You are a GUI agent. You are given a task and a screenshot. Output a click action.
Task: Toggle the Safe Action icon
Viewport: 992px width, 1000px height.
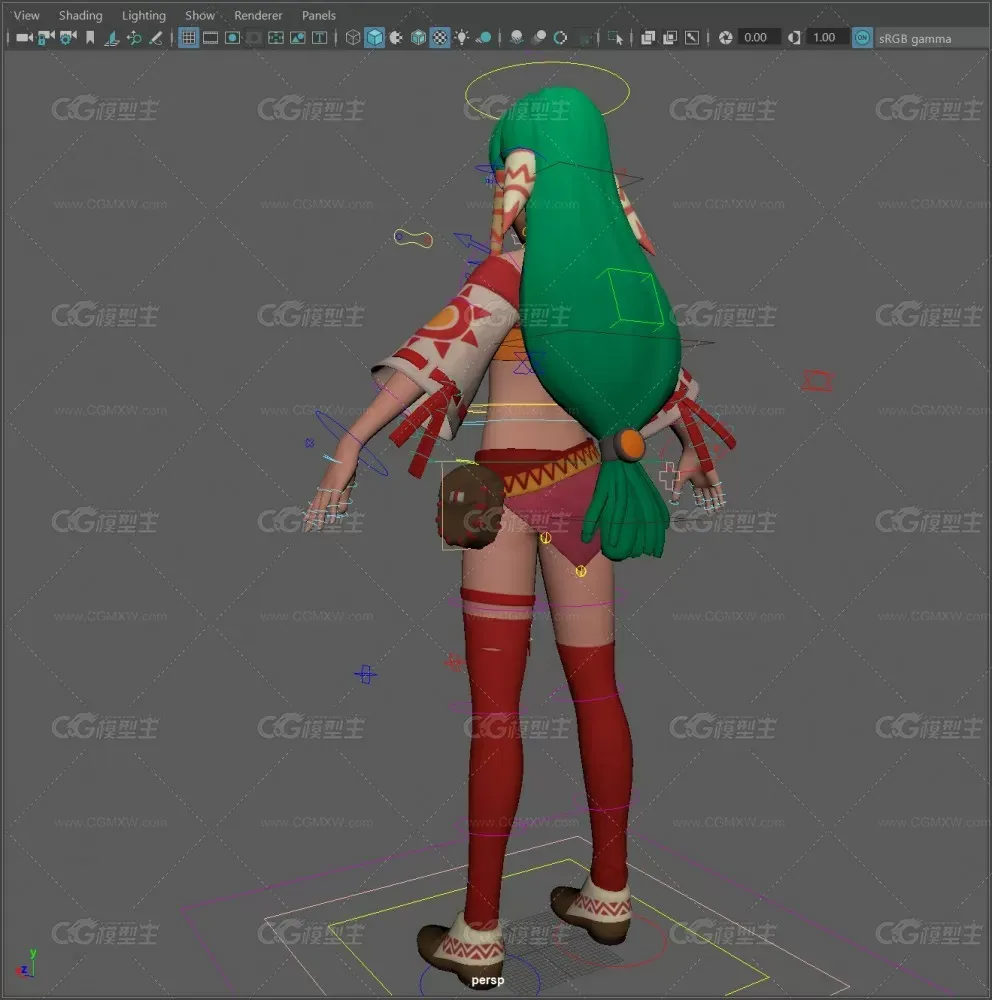click(x=298, y=38)
